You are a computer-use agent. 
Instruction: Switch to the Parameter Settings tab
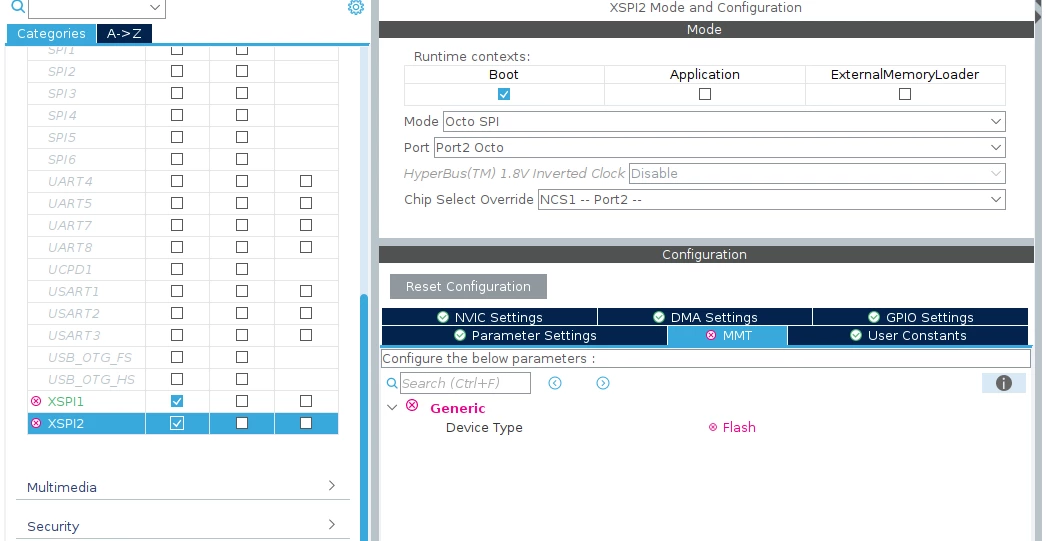[x=524, y=336]
